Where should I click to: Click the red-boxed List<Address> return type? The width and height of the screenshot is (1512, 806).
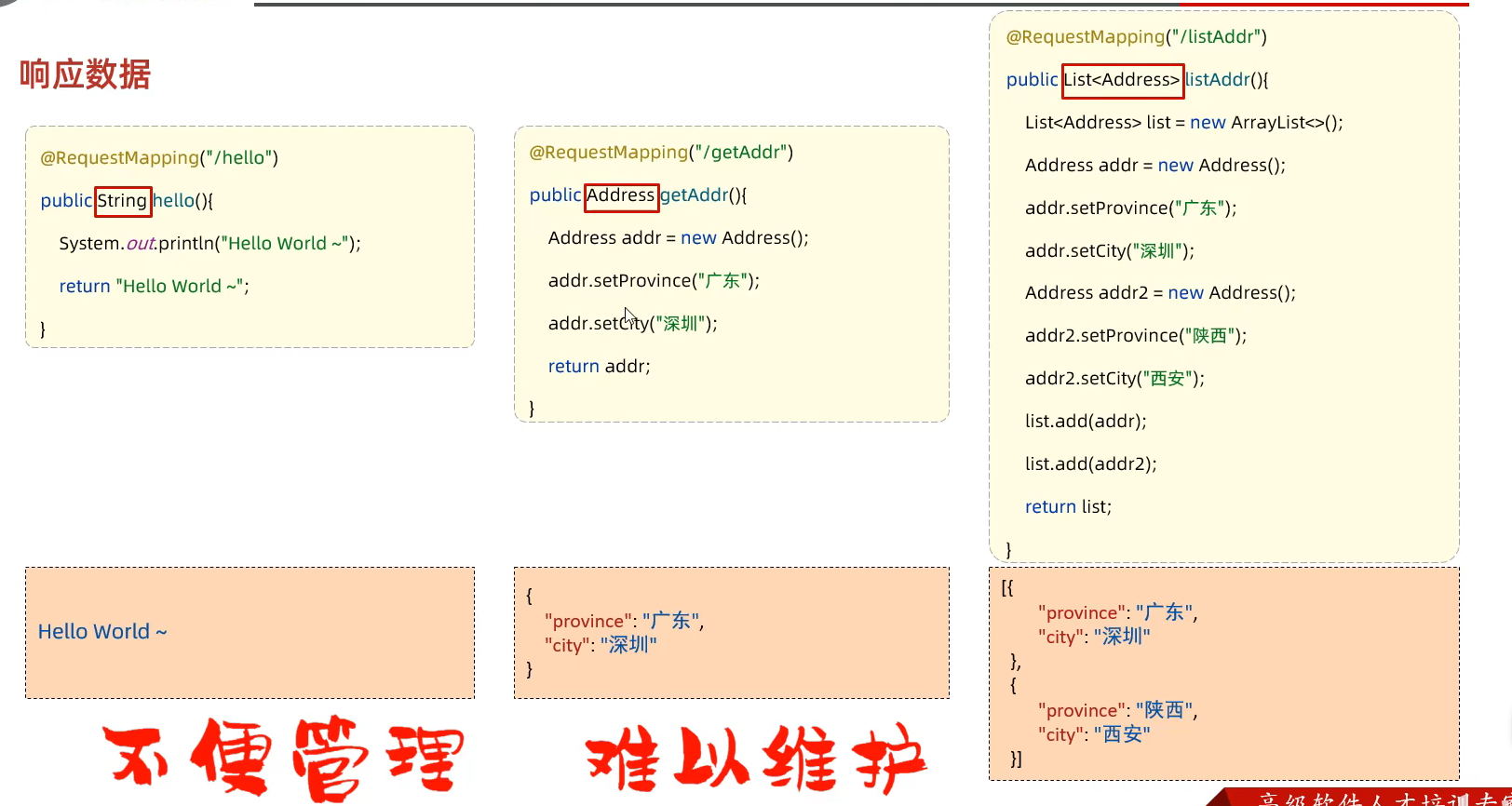tap(1122, 81)
